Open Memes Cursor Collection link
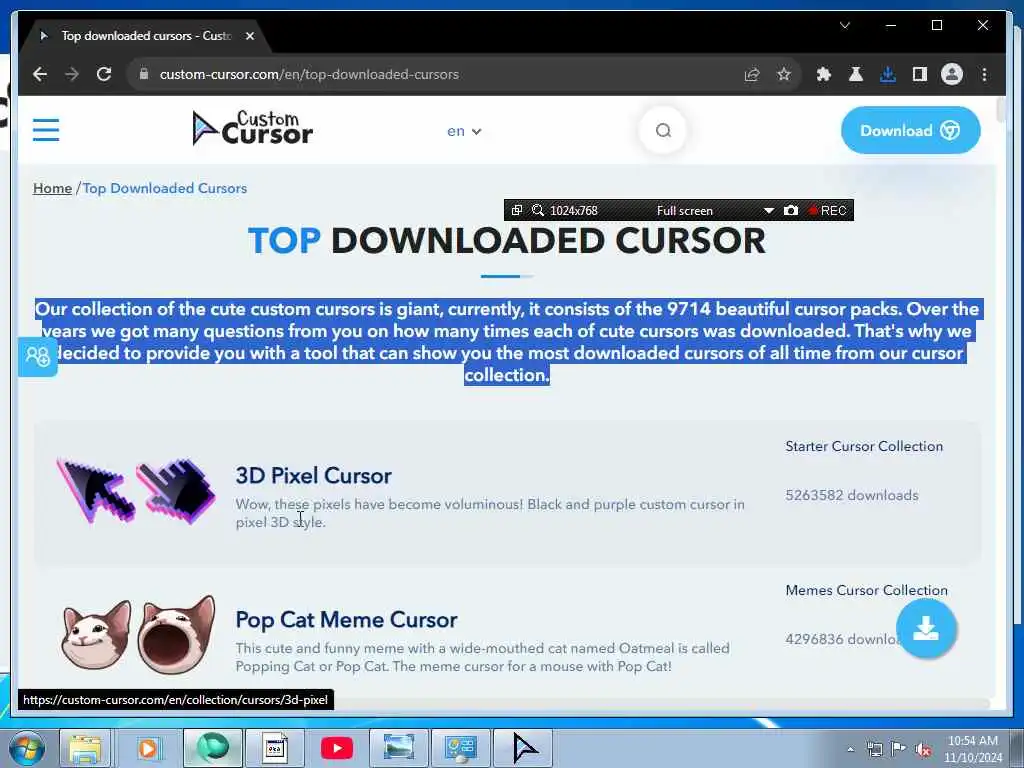The height and width of the screenshot is (768, 1024). point(866,590)
